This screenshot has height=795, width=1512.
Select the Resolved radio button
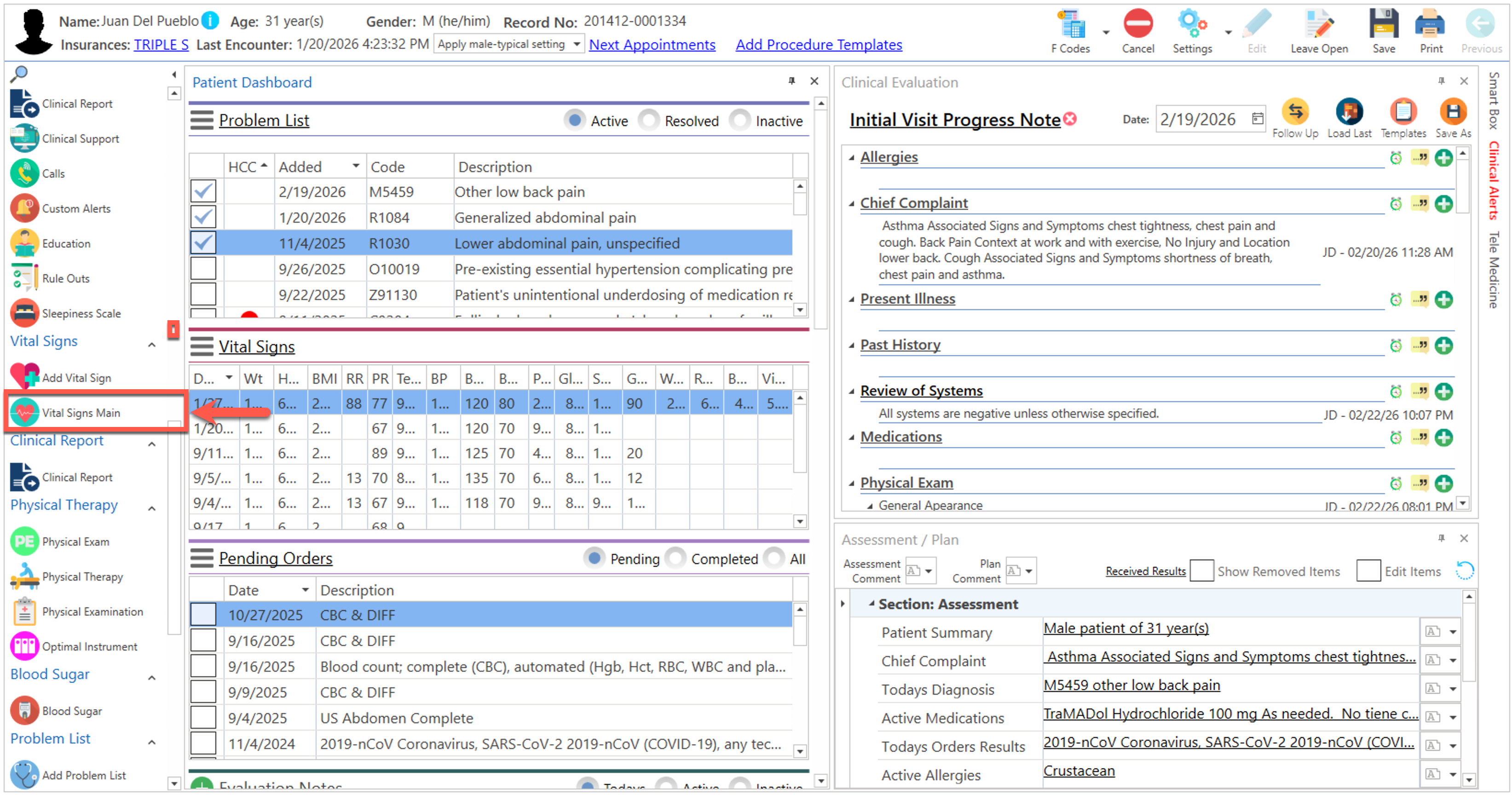(x=649, y=121)
